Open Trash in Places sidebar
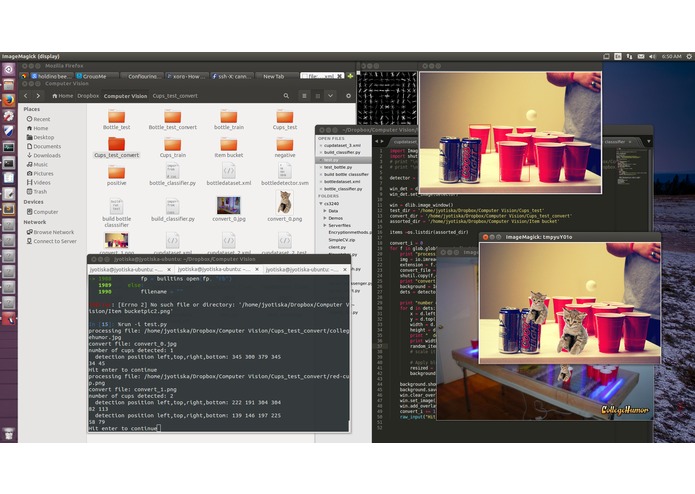This screenshot has height=494, width=695. (37, 191)
